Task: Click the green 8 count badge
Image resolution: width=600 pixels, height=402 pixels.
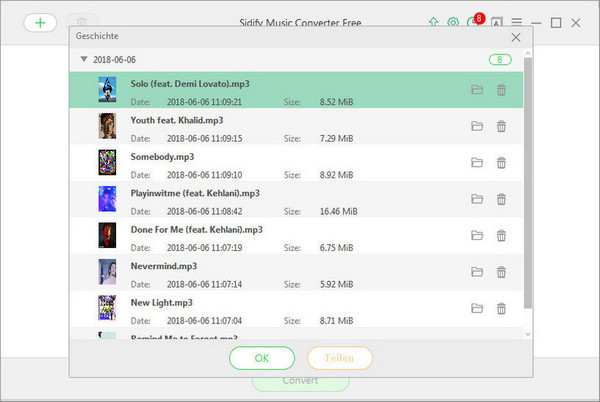Action: pyautogui.click(x=500, y=60)
